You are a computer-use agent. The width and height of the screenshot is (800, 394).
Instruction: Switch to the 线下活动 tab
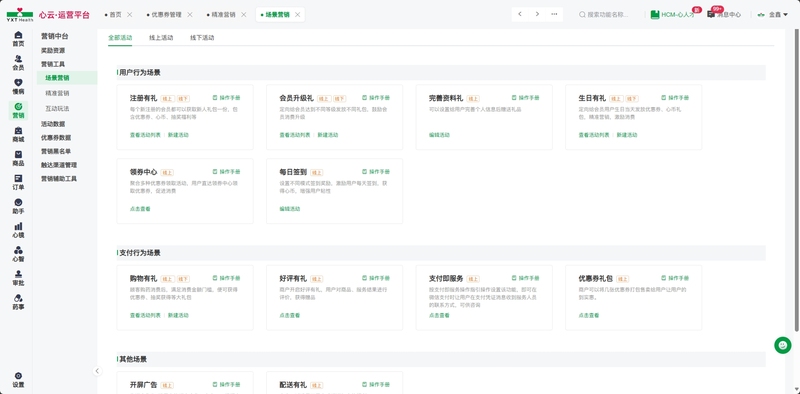pos(202,37)
